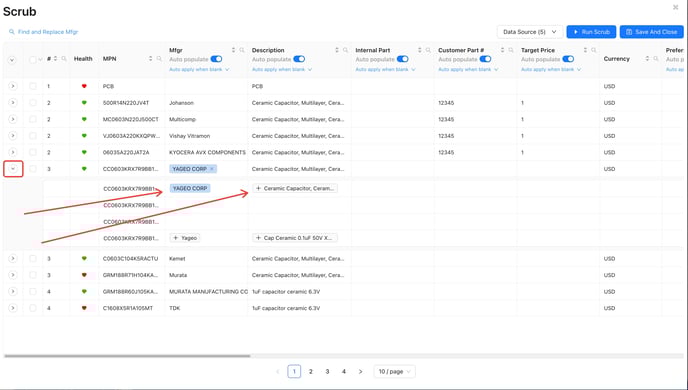
Task: Go to page 3
Action: pos(327,372)
